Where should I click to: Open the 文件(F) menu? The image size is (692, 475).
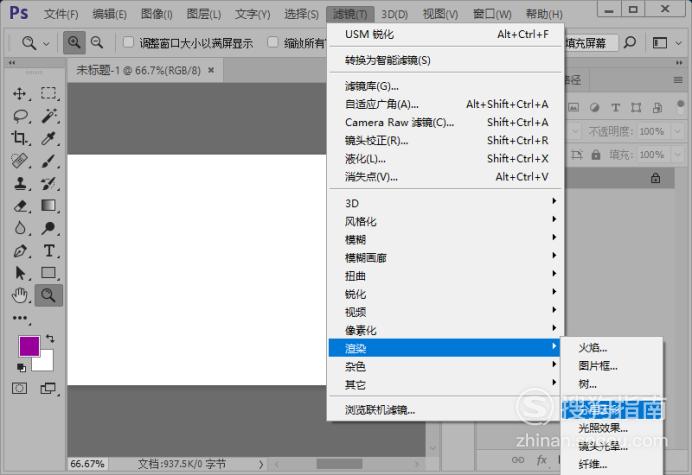tap(61, 14)
